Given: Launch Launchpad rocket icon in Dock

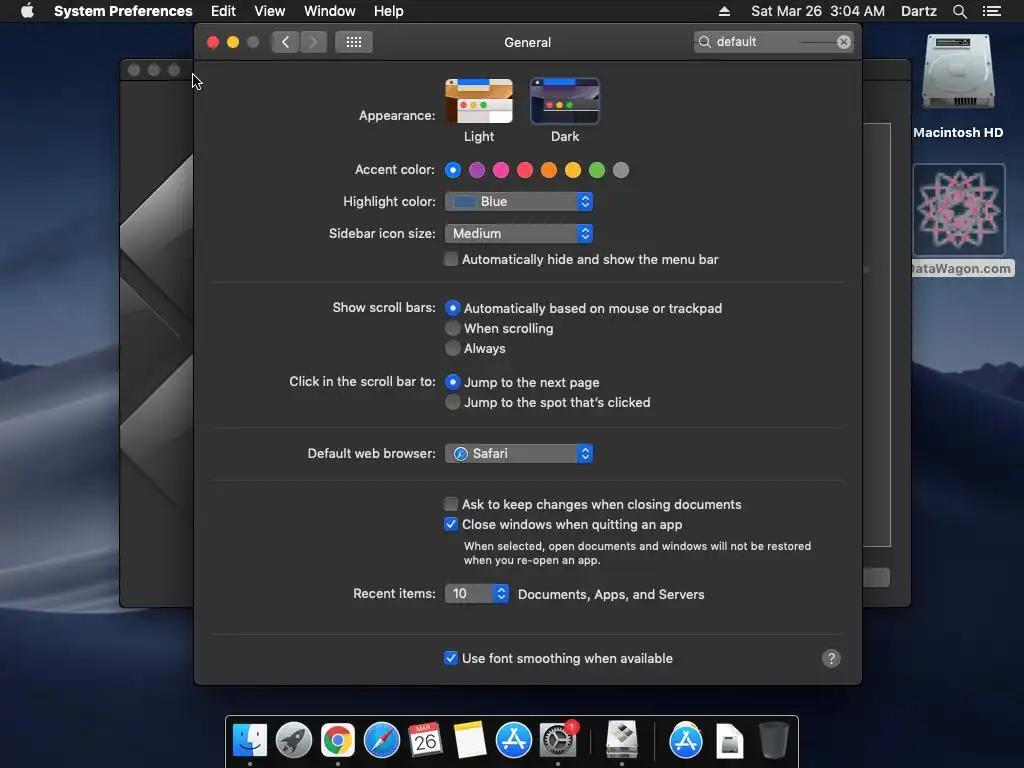Looking at the screenshot, I should pyautogui.click(x=294, y=741).
